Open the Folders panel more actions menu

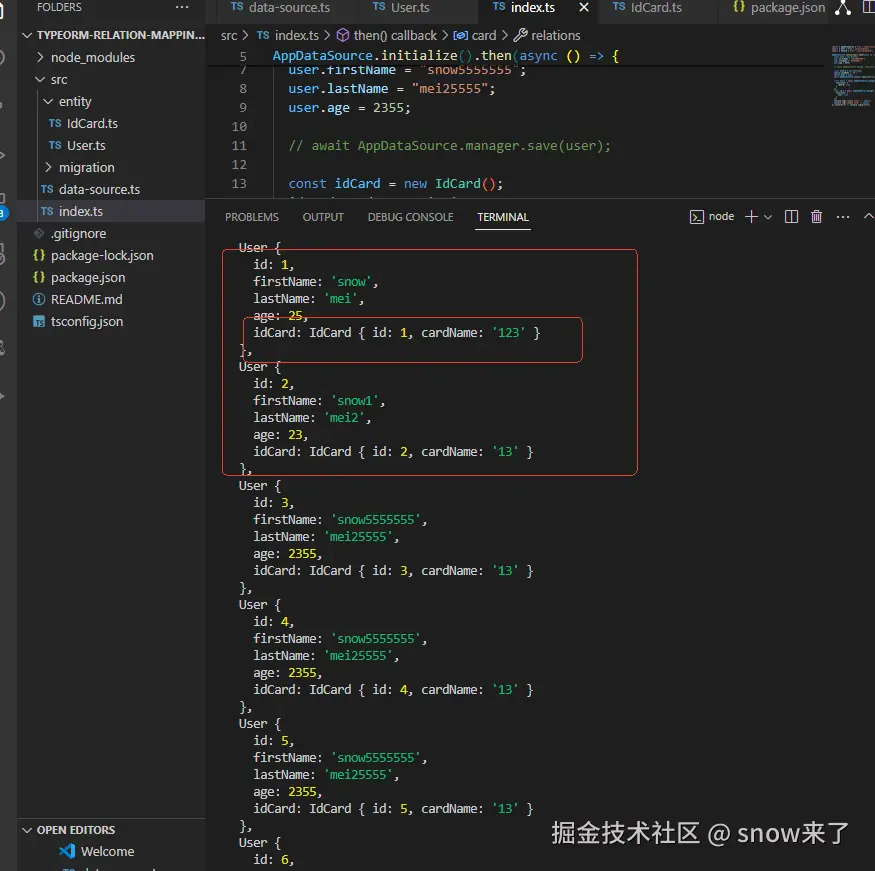click(182, 7)
